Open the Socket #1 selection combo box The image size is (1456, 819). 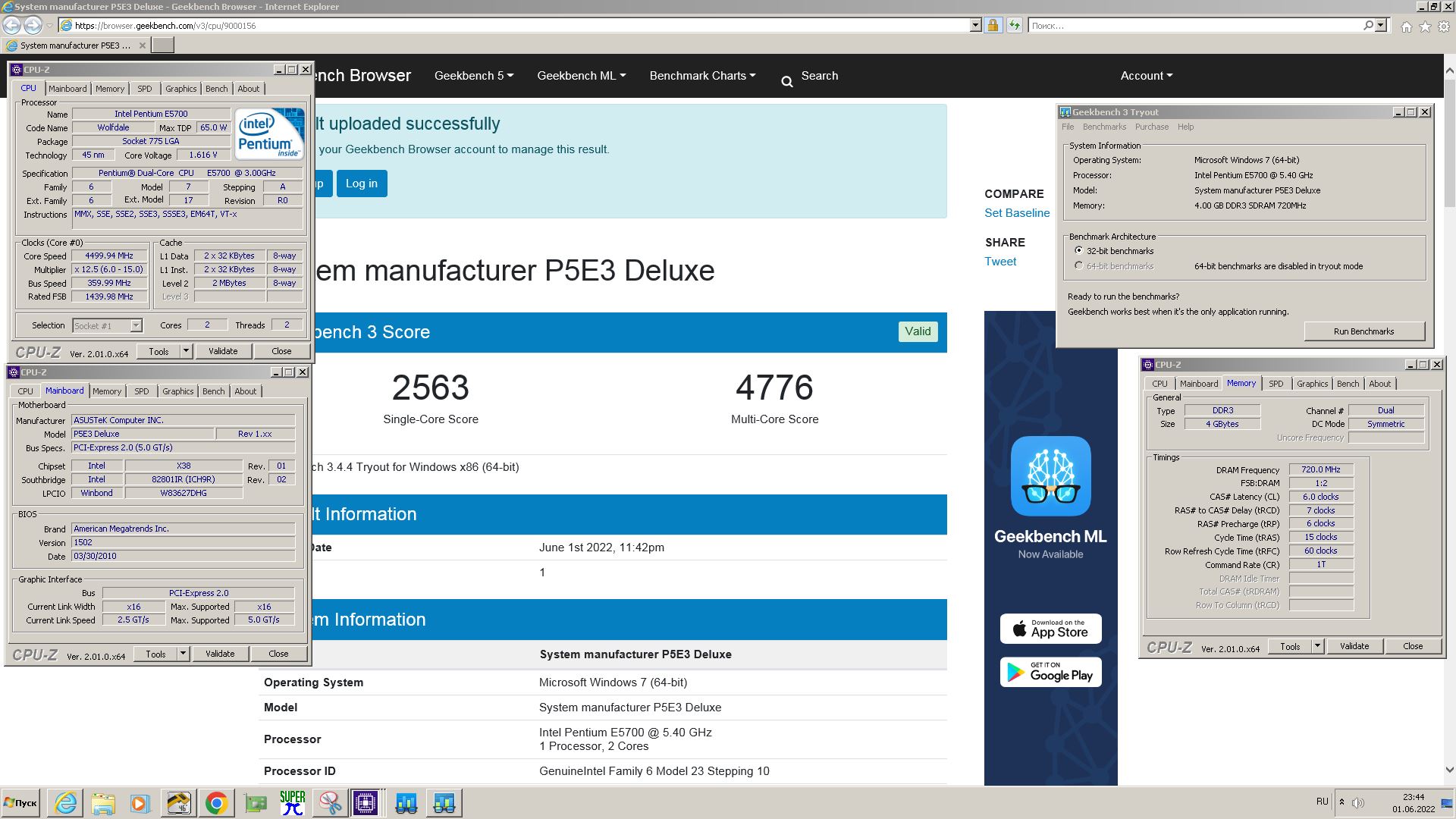click(x=107, y=325)
